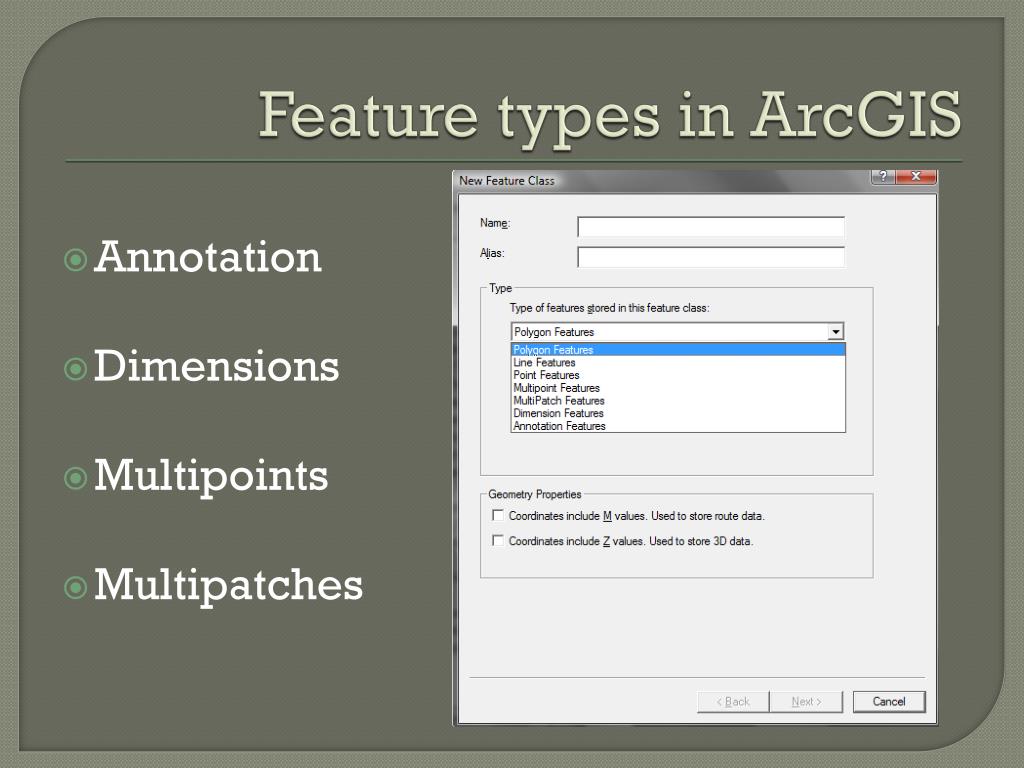Open the feature type dropdown arrow

[x=835, y=332]
